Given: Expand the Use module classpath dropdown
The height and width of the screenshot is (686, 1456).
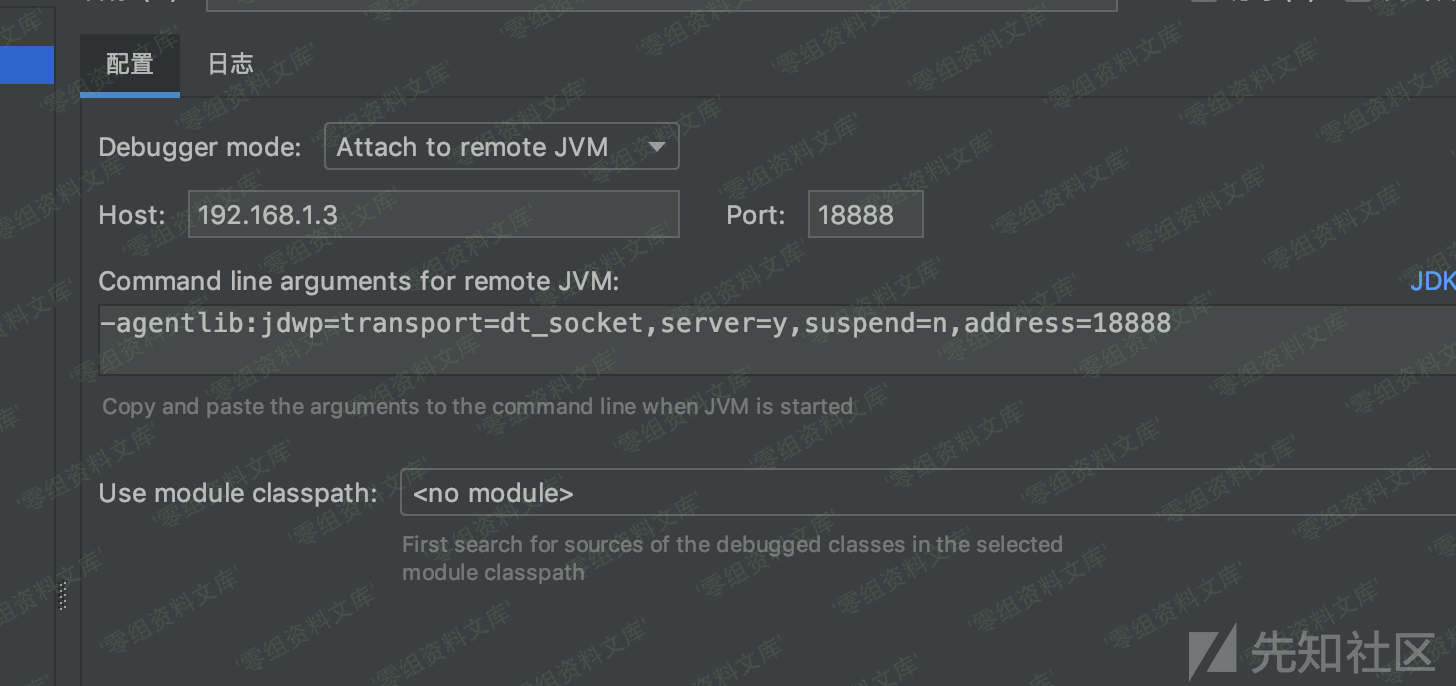Looking at the screenshot, I should [900, 493].
